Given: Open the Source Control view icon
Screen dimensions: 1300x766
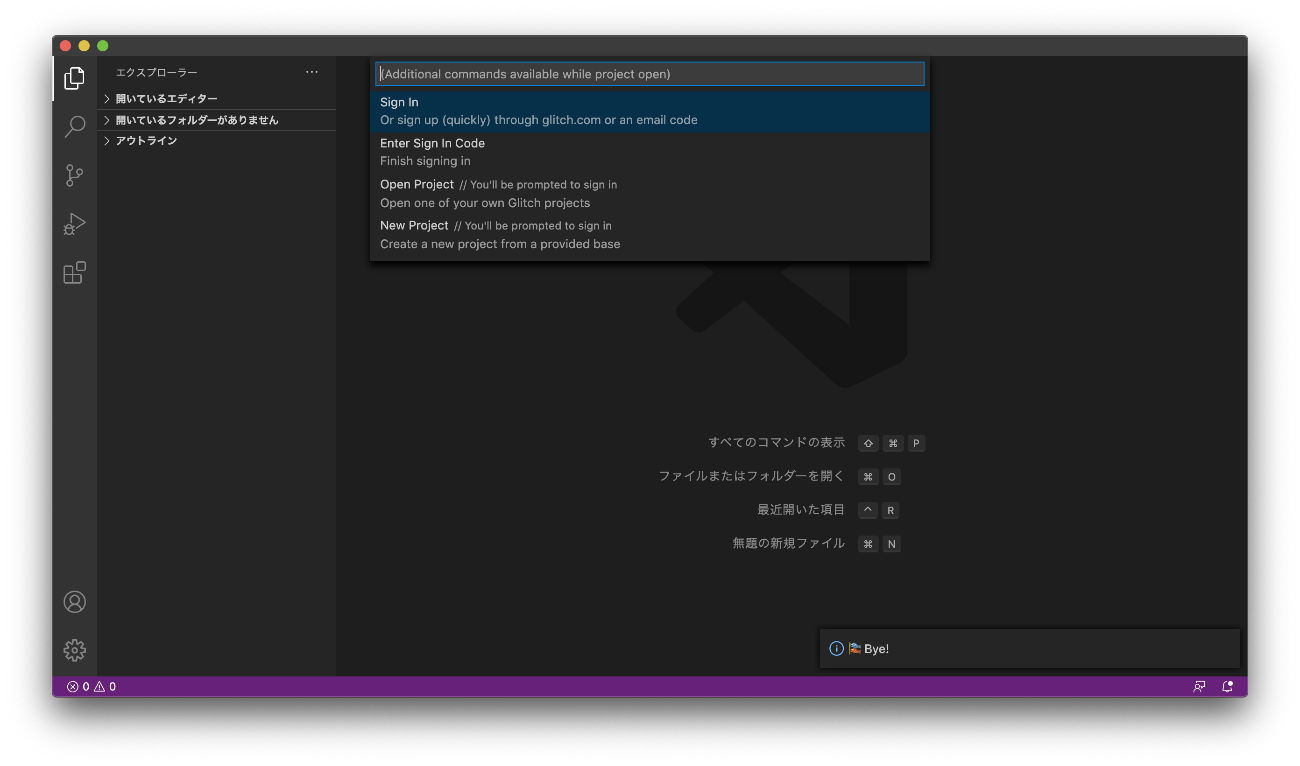Looking at the screenshot, I should (74, 176).
